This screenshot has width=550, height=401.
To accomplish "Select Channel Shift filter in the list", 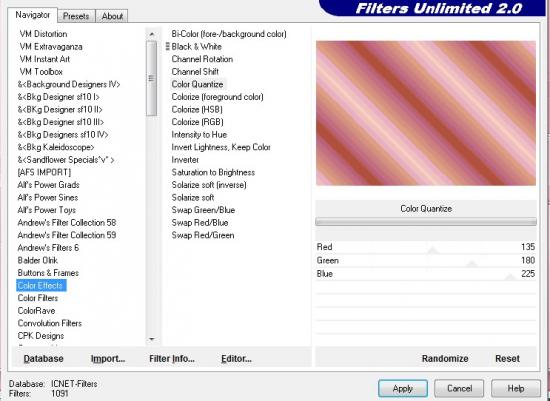I will [x=195, y=72].
